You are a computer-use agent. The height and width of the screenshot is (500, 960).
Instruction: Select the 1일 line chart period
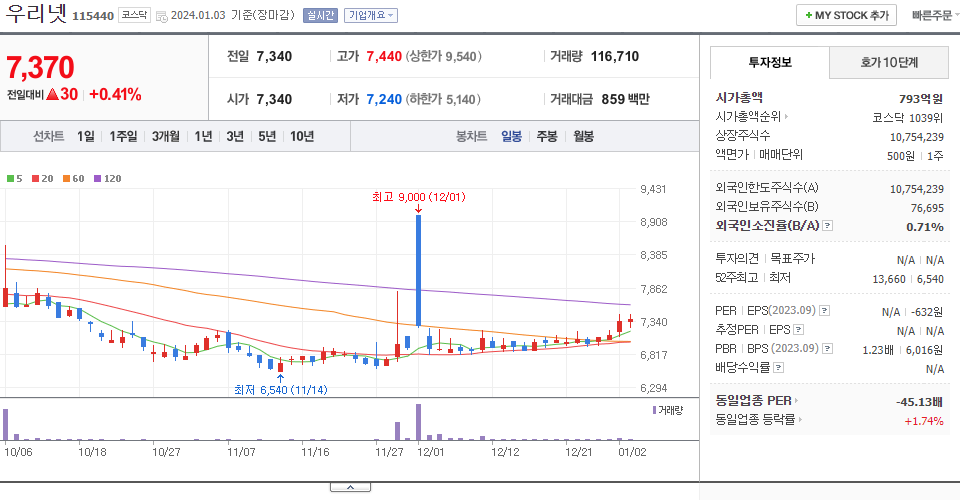click(86, 136)
